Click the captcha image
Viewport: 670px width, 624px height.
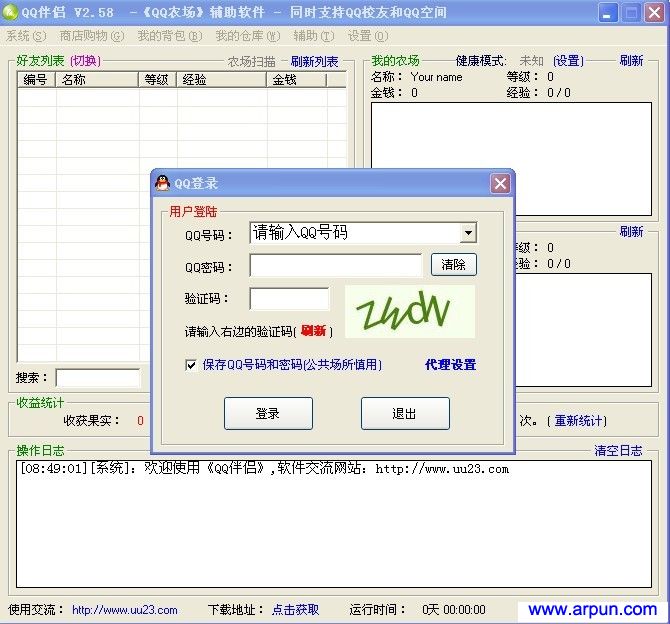point(409,312)
